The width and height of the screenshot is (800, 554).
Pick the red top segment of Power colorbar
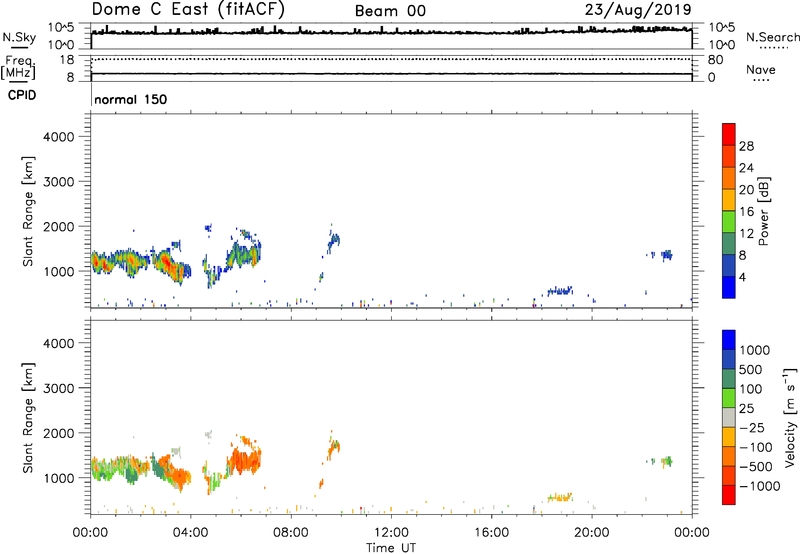tap(729, 135)
